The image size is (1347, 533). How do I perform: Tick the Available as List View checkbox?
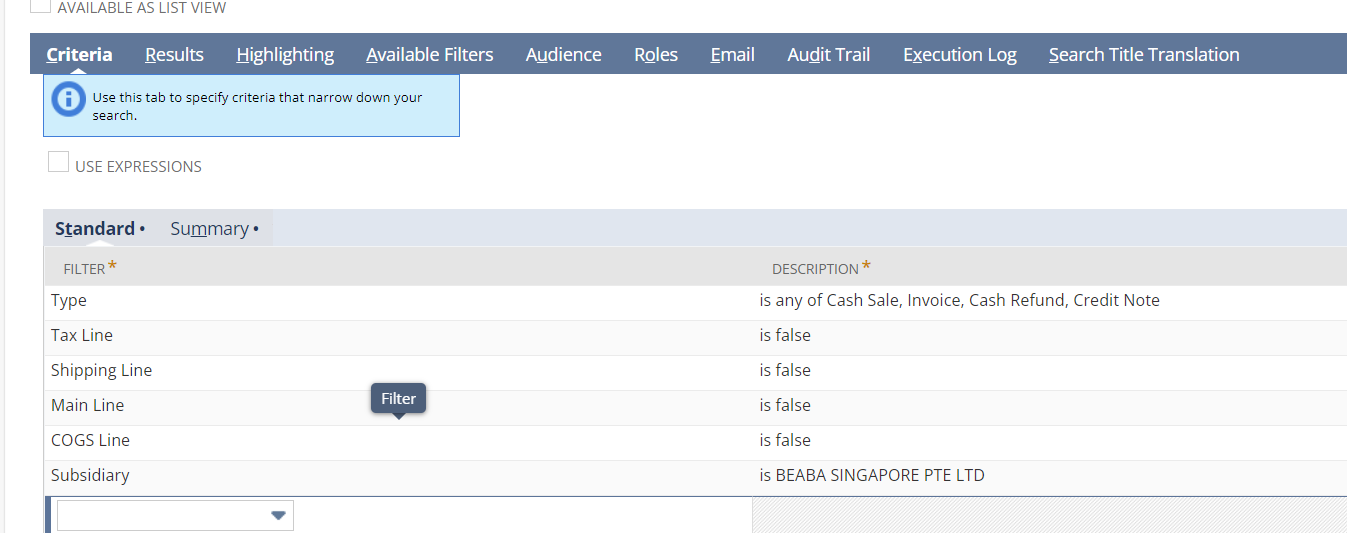(40, 5)
